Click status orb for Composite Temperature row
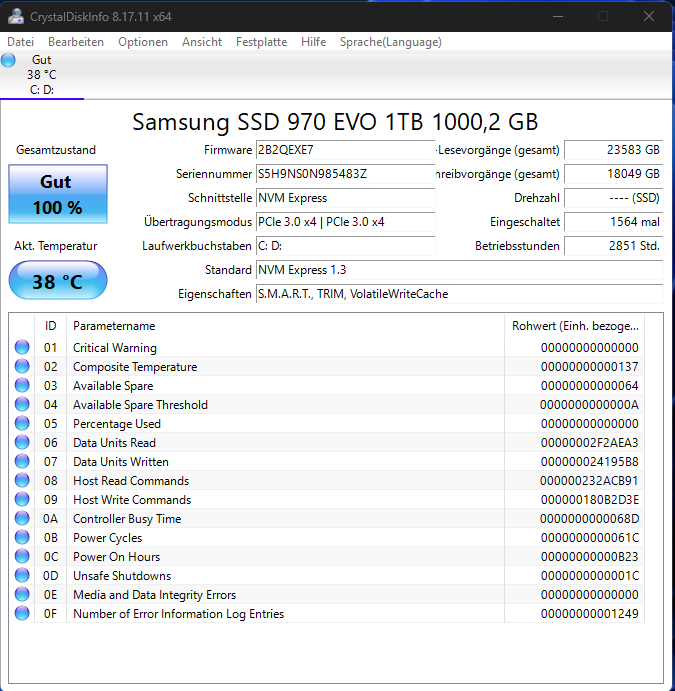The image size is (675, 691). (22, 366)
